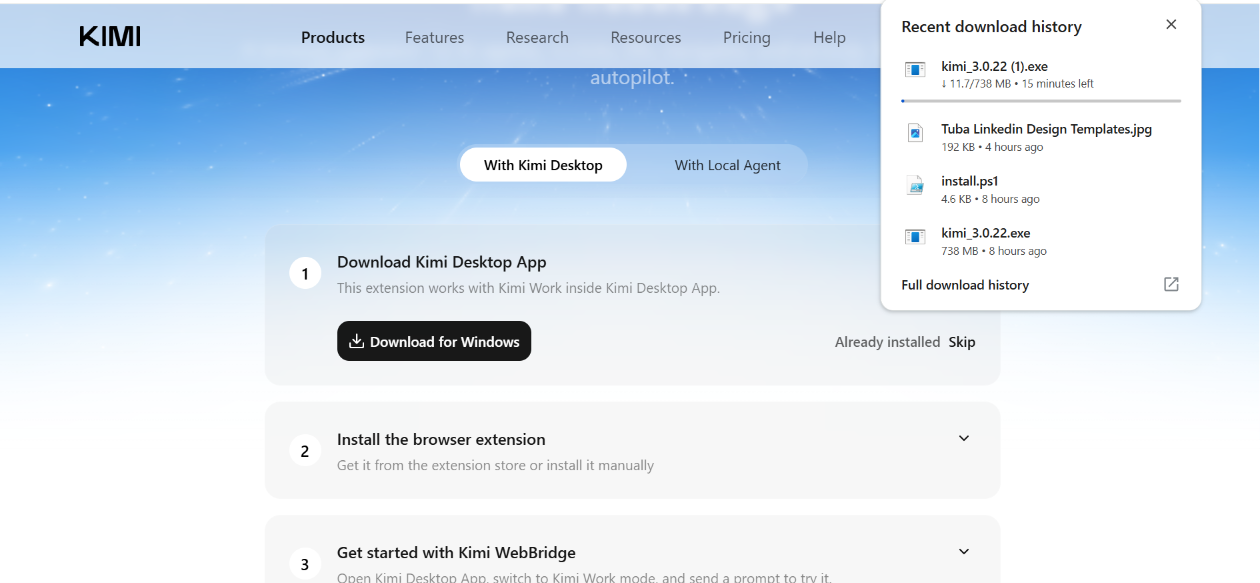Select the With Kimi Desktop tab

[x=543, y=165]
